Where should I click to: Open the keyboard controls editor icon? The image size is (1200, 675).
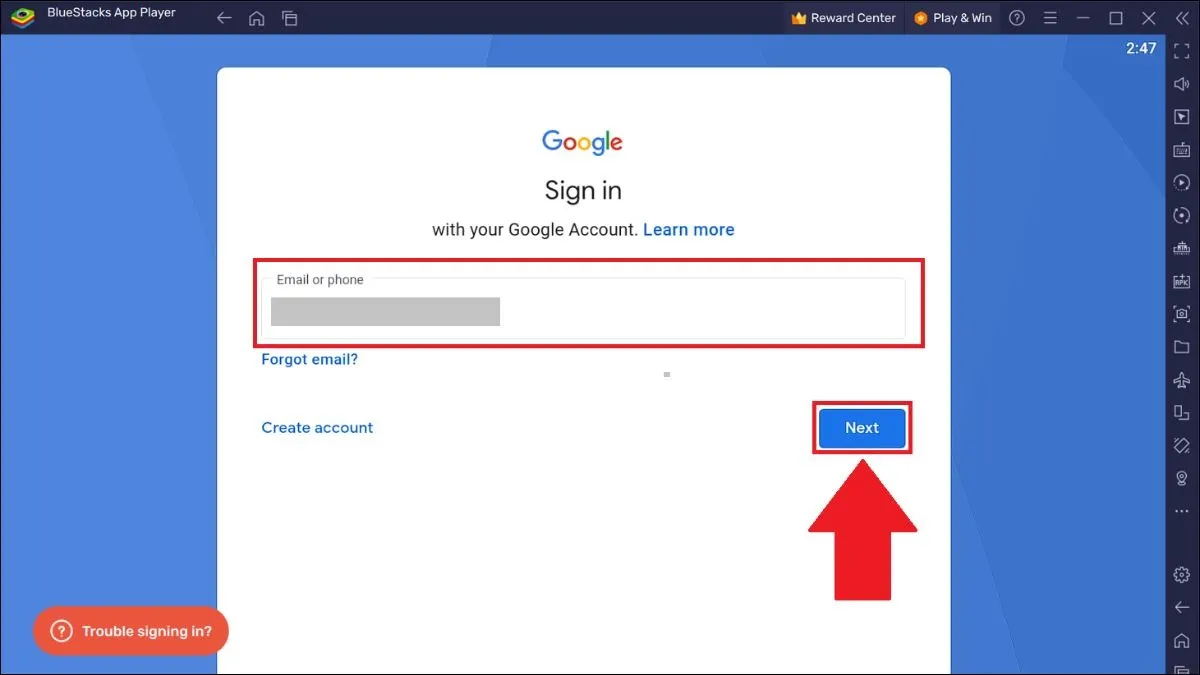1181,149
